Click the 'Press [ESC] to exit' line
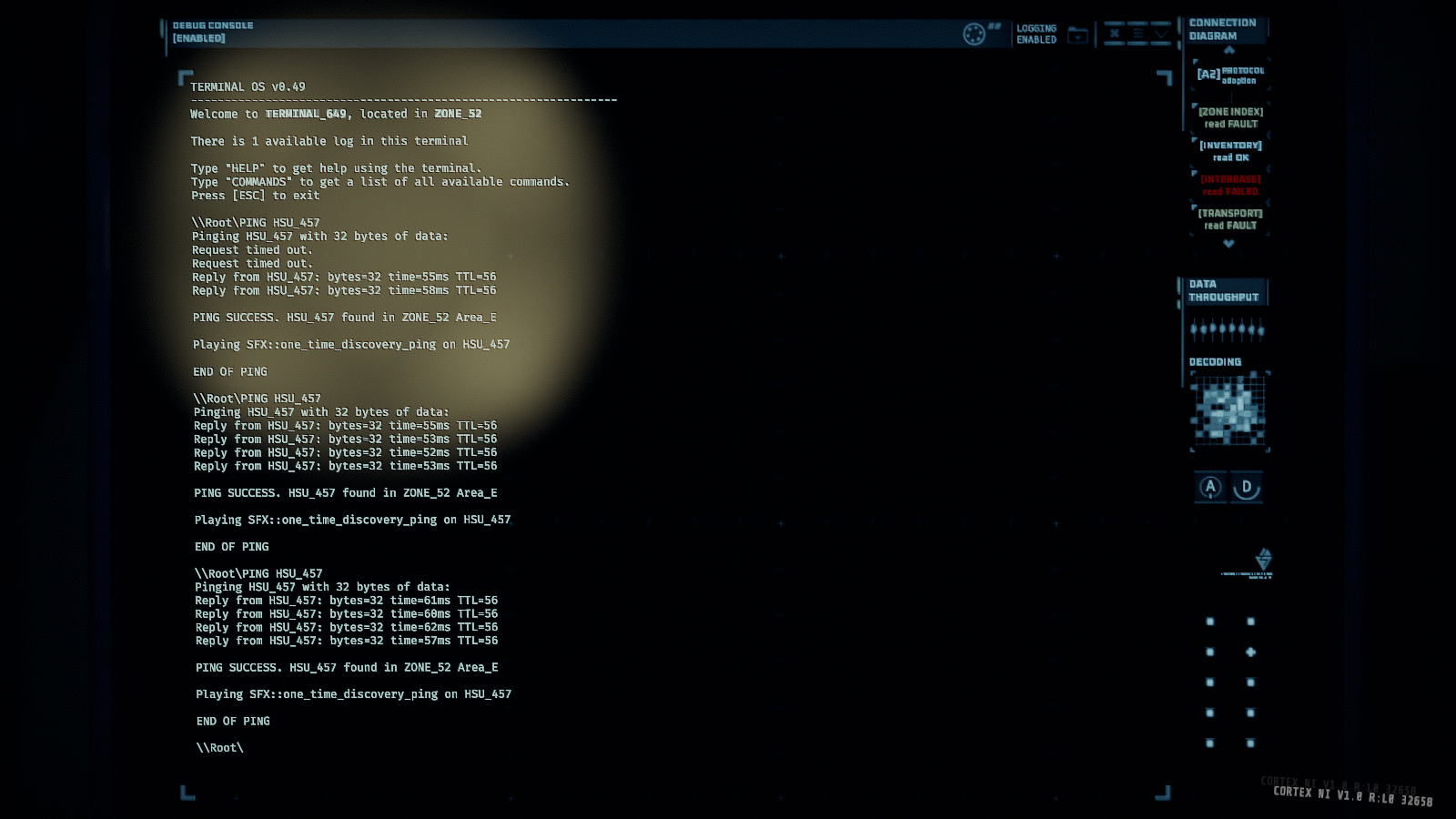1456x819 pixels. pos(255,196)
